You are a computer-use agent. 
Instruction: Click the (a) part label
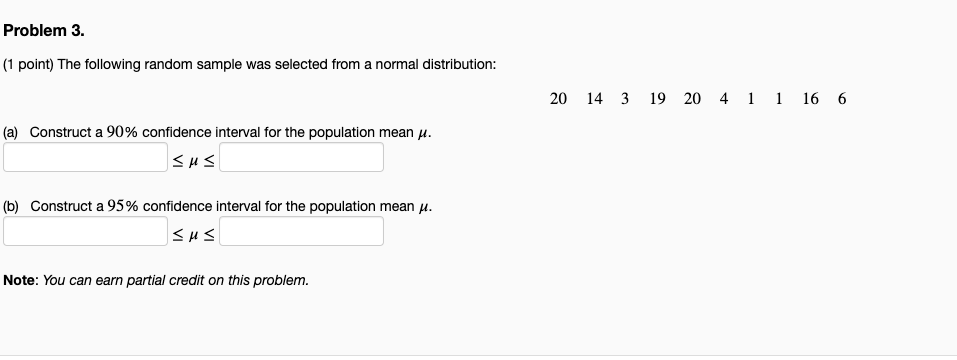[11, 132]
